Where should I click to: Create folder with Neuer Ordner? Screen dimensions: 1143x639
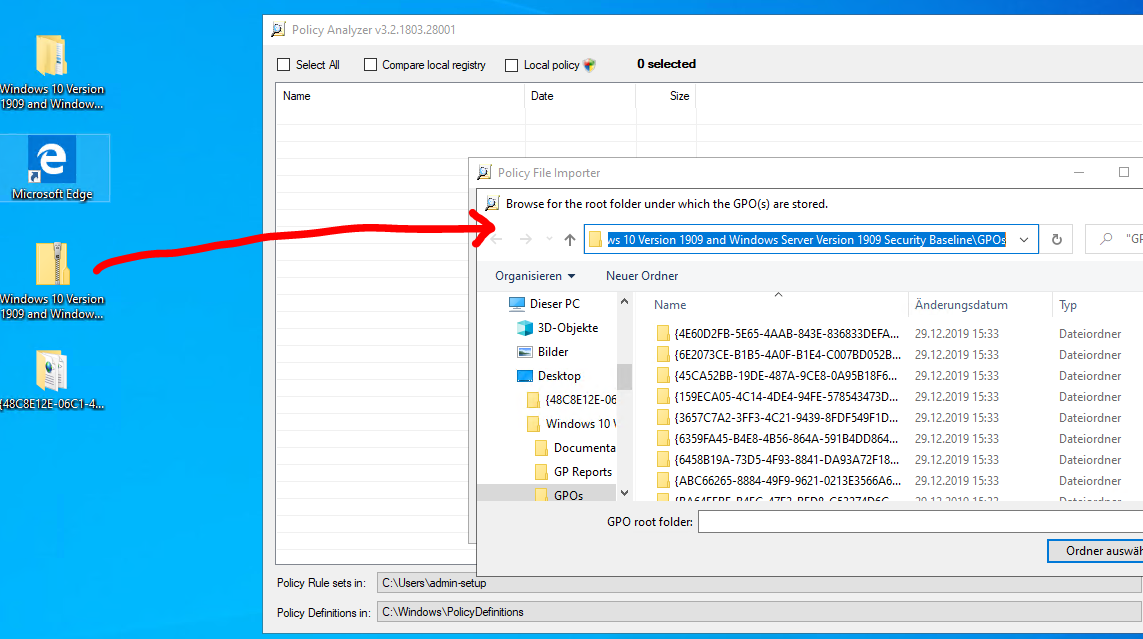click(x=641, y=276)
